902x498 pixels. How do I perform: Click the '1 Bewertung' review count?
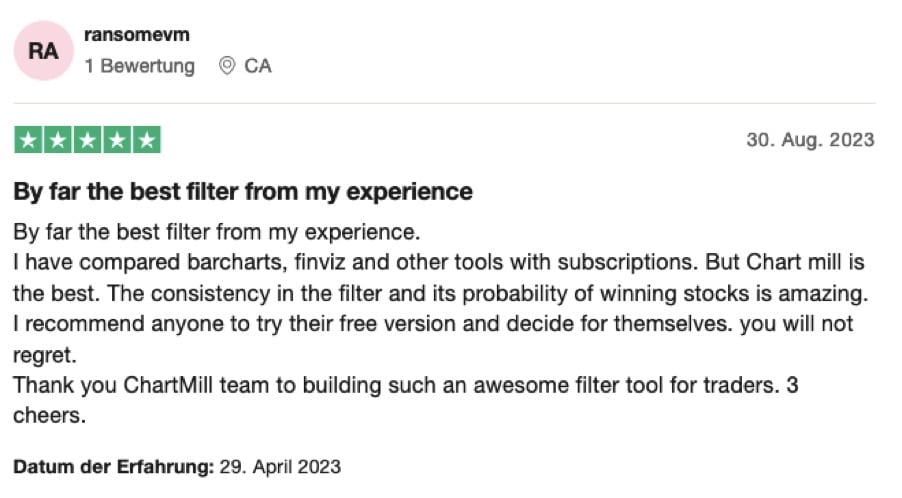click(x=139, y=66)
